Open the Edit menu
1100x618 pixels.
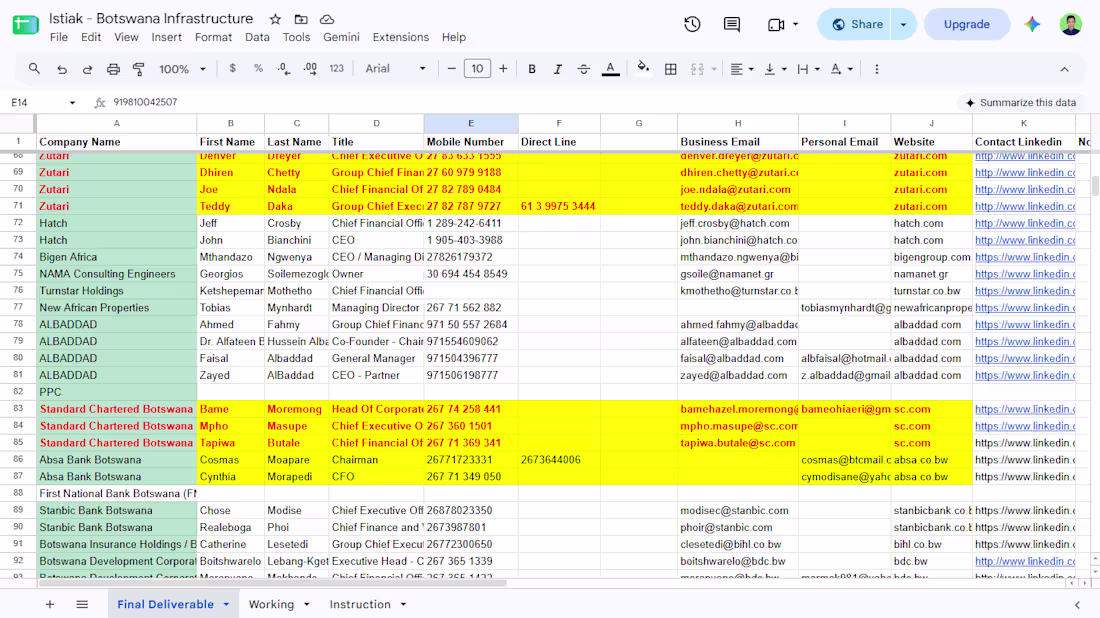(x=90, y=37)
